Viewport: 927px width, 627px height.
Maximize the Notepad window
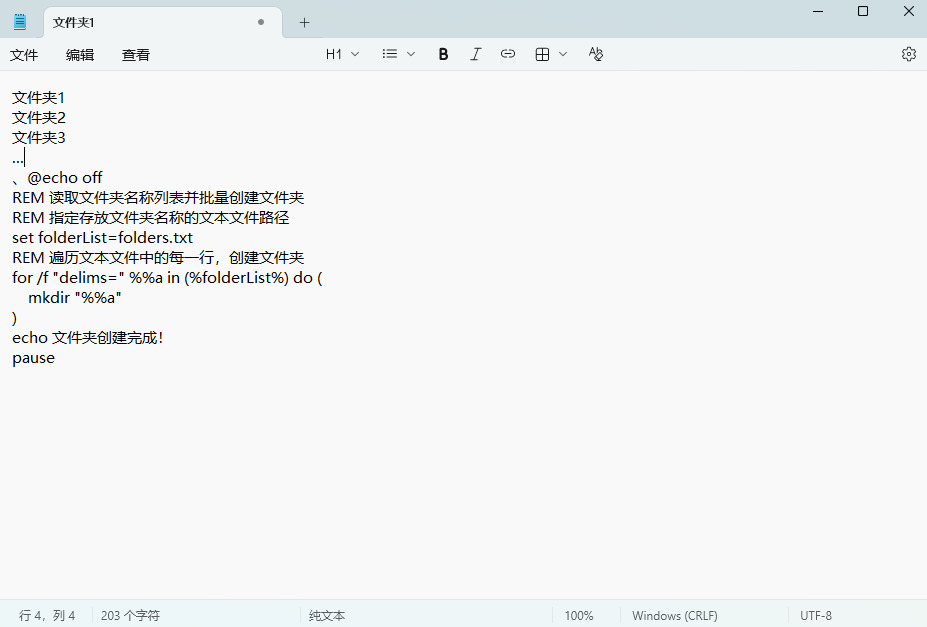863,11
